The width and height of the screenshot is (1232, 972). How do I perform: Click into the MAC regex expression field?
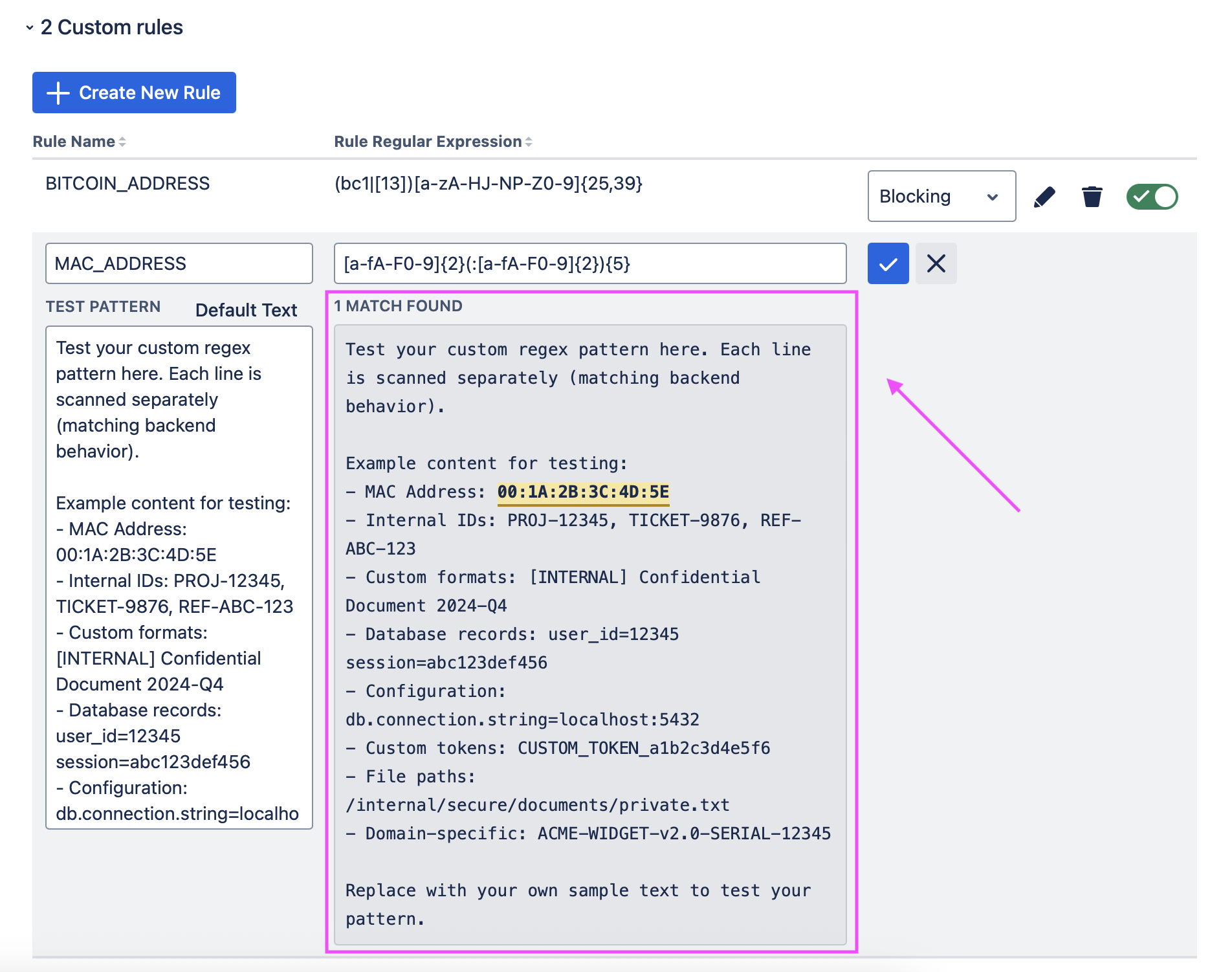[589, 263]
